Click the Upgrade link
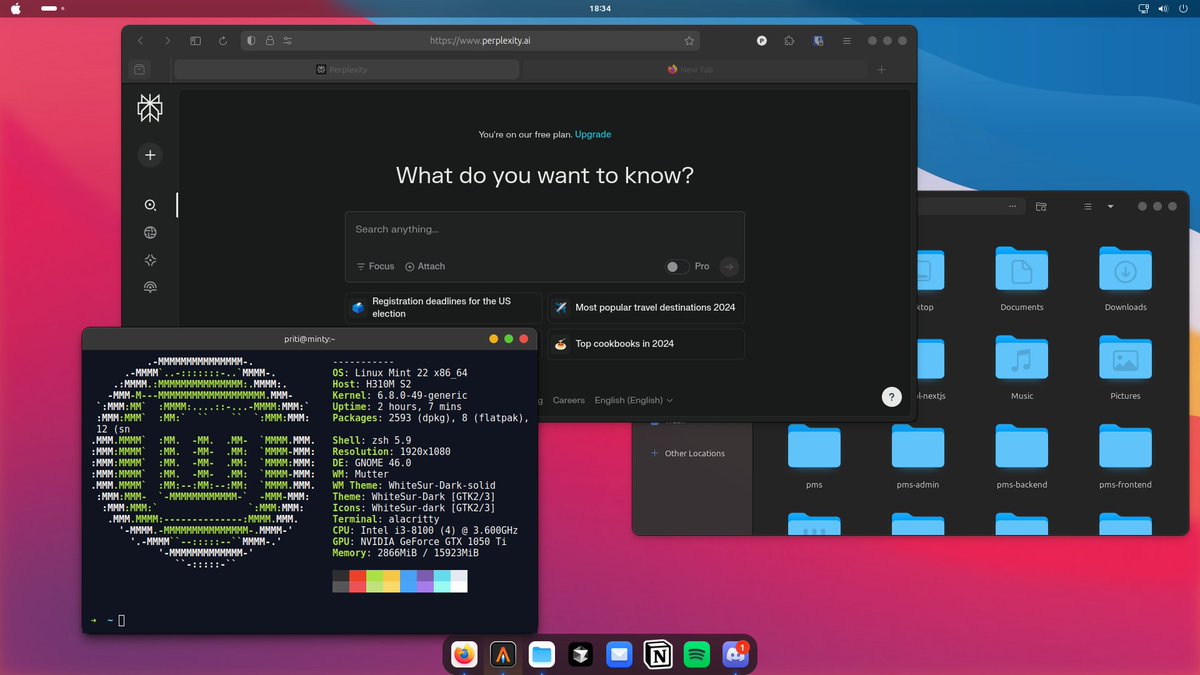Viewport: 1200px width, 675px height. click(x=593, y=134)
